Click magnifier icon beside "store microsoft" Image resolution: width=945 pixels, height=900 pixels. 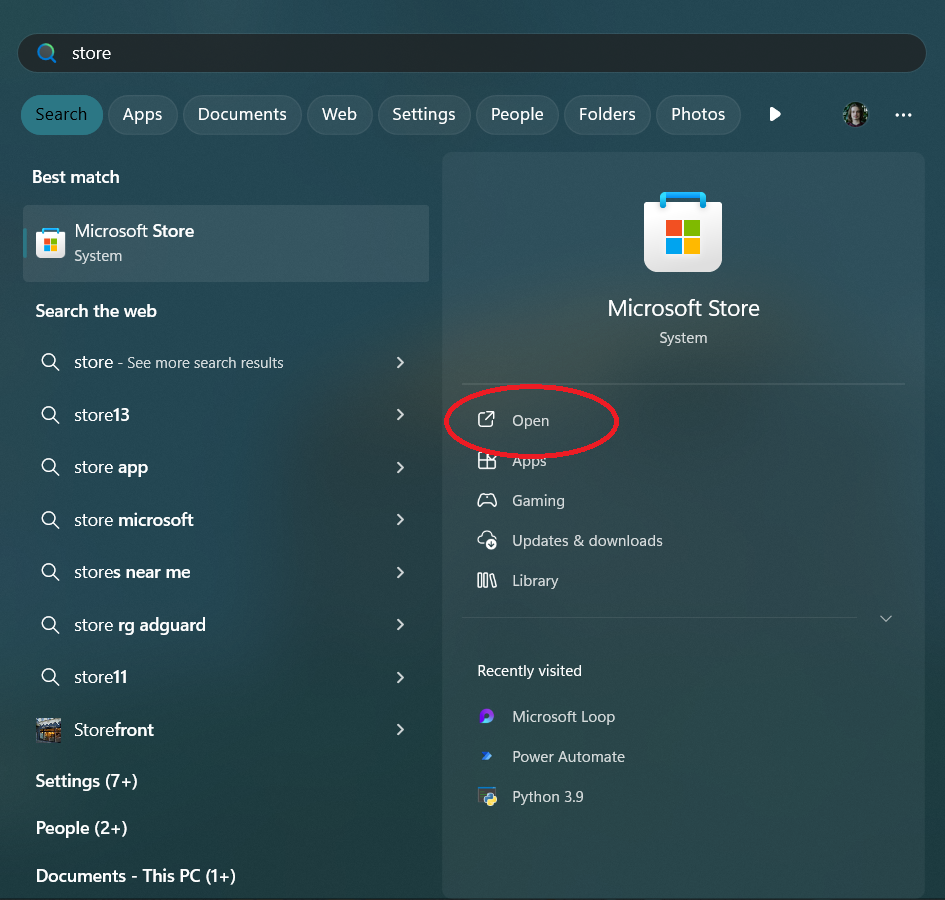pos(50,520)
